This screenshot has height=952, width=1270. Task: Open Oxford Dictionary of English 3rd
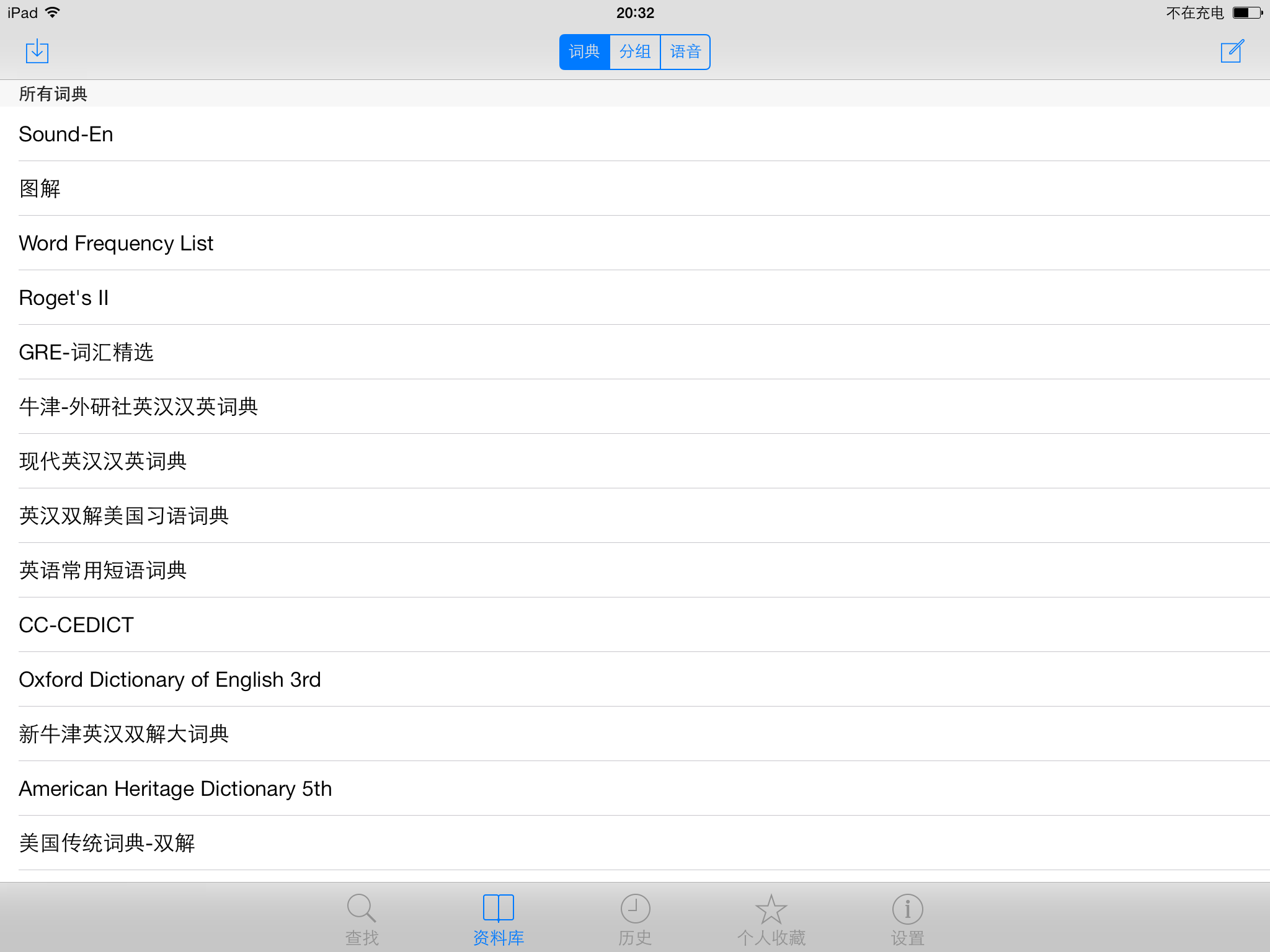pyautogui.click(x=635, y=679)
